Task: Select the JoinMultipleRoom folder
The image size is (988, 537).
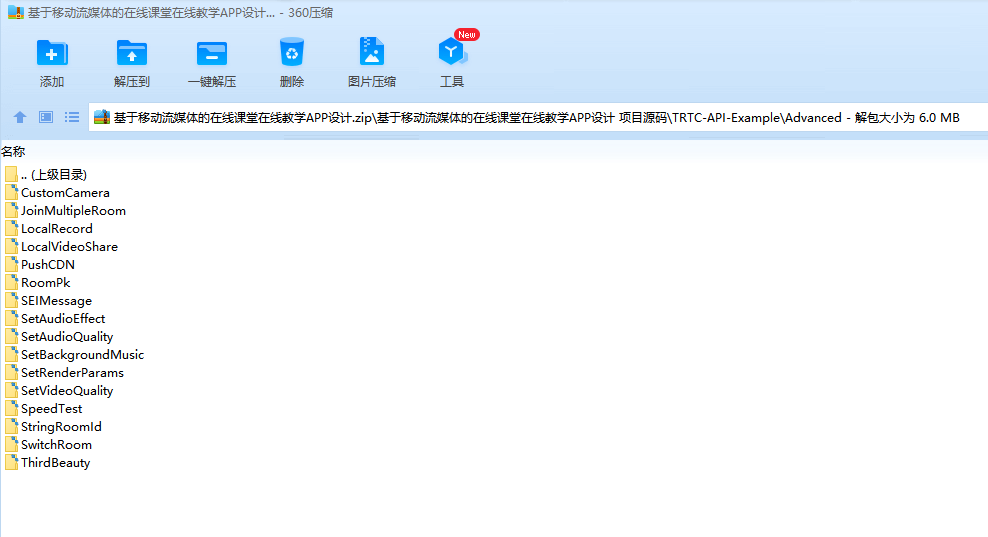Action: [x=66, y=211]
